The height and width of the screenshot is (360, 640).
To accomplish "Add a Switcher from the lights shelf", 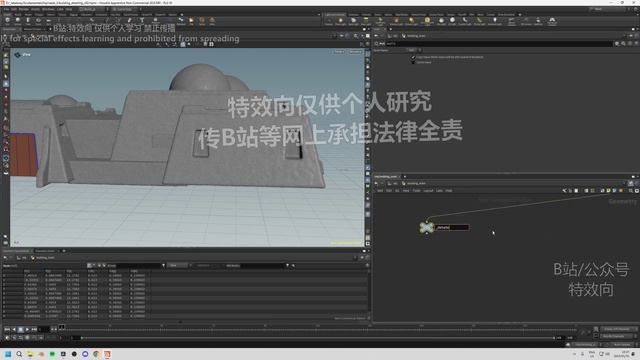I will [538, 21].
